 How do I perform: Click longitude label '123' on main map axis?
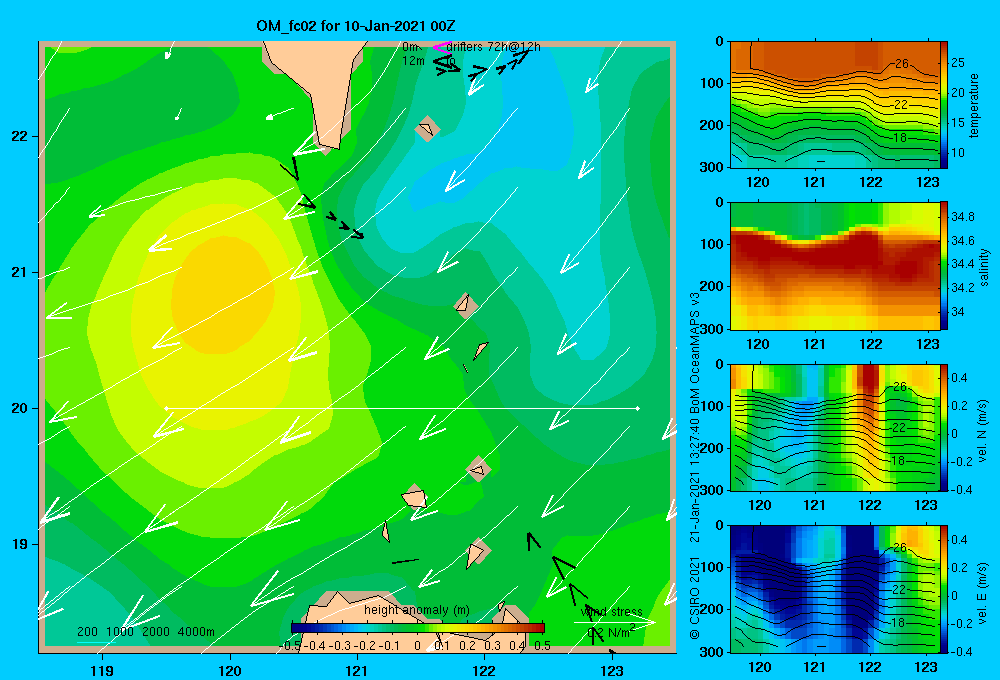(x=612, y=670)
